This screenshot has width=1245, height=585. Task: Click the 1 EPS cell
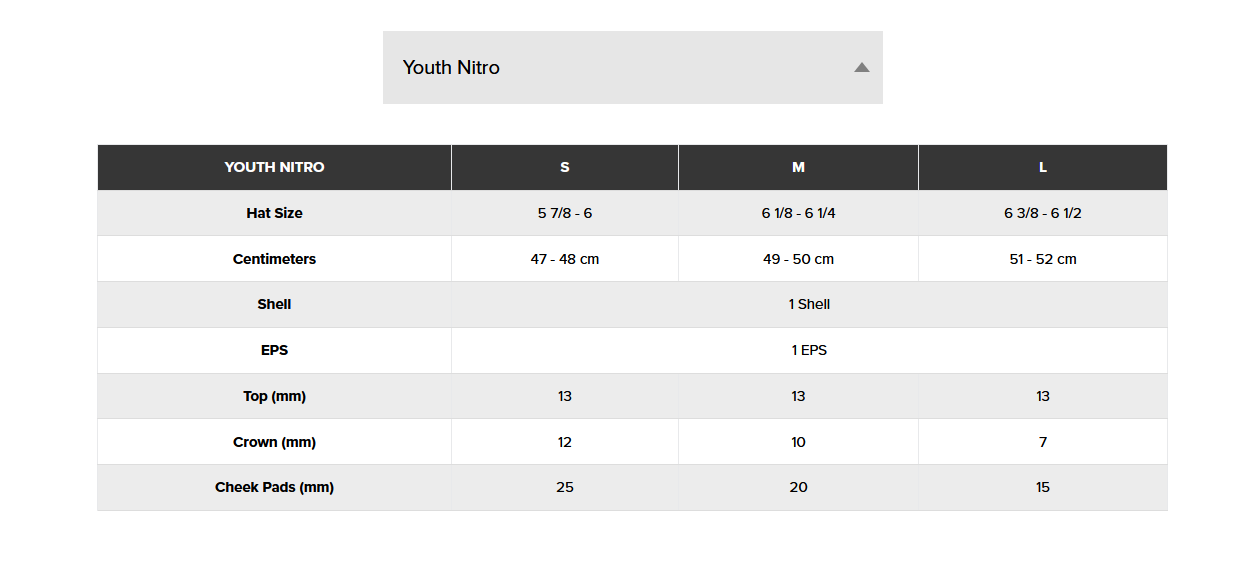809,350
